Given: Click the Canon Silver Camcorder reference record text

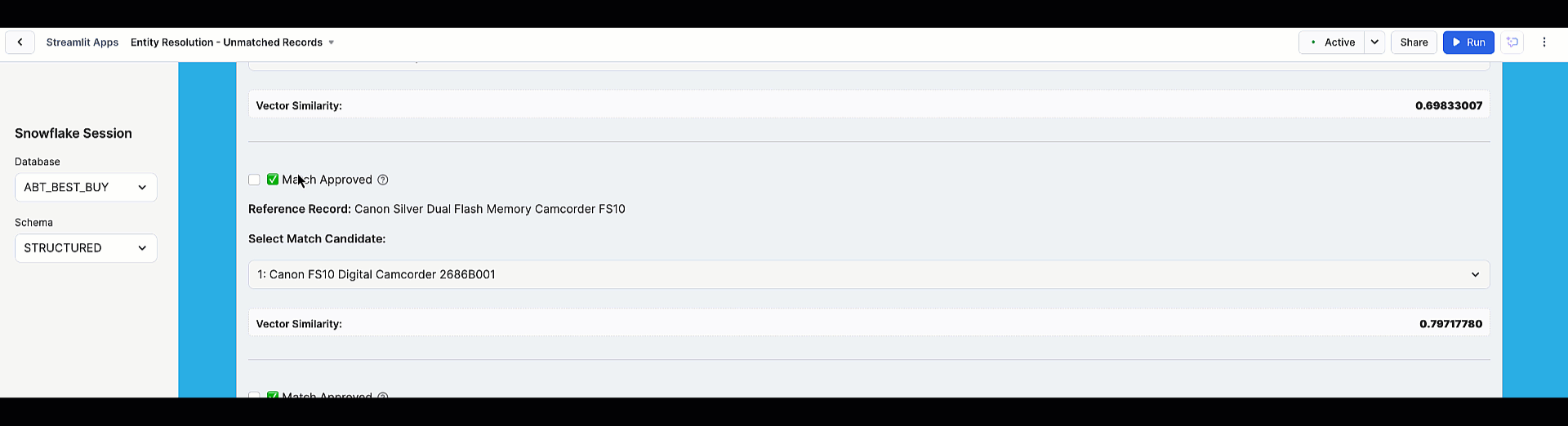Looking at the screenshot, I should (x=489, y=209).
